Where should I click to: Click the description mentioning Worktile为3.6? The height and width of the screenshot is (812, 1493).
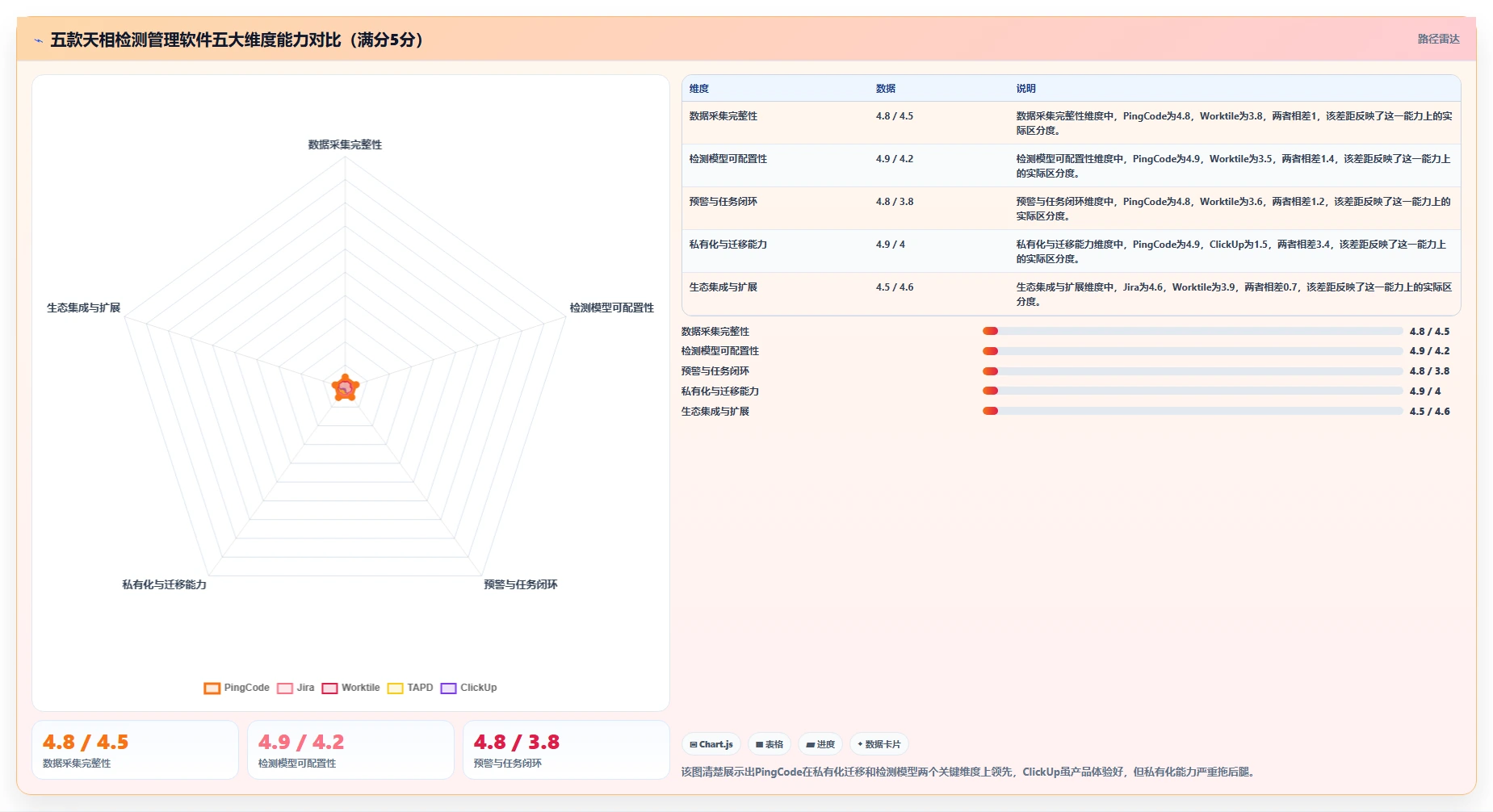[1234, 209]
